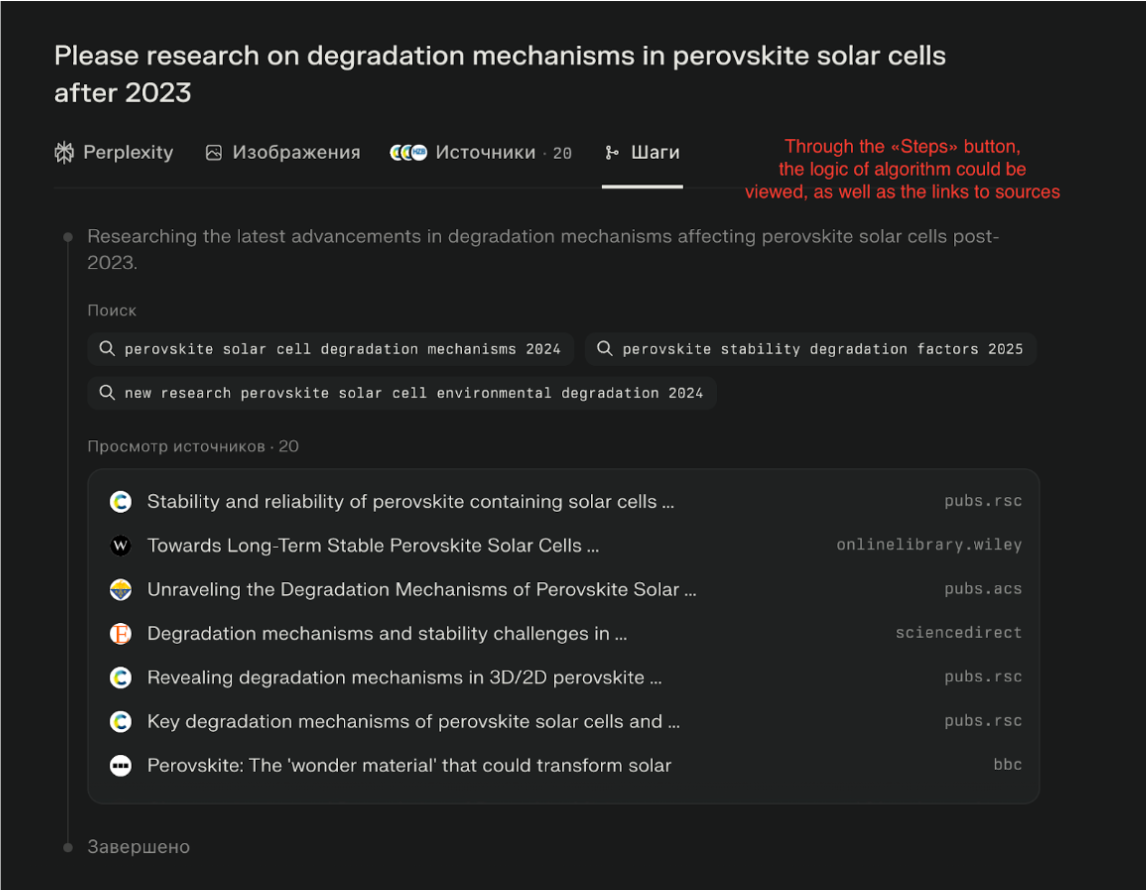Click search chip 'new research perovskite solar cell environmental'
This screenshot has height=890, width=1146.
tap(402, 393)
